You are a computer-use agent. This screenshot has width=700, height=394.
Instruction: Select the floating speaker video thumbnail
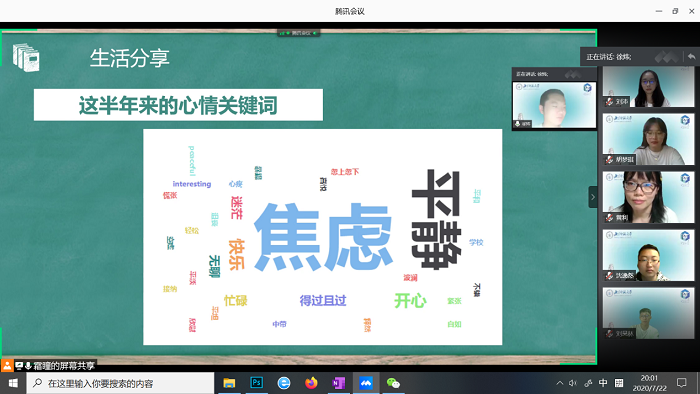tap(554, 104)
